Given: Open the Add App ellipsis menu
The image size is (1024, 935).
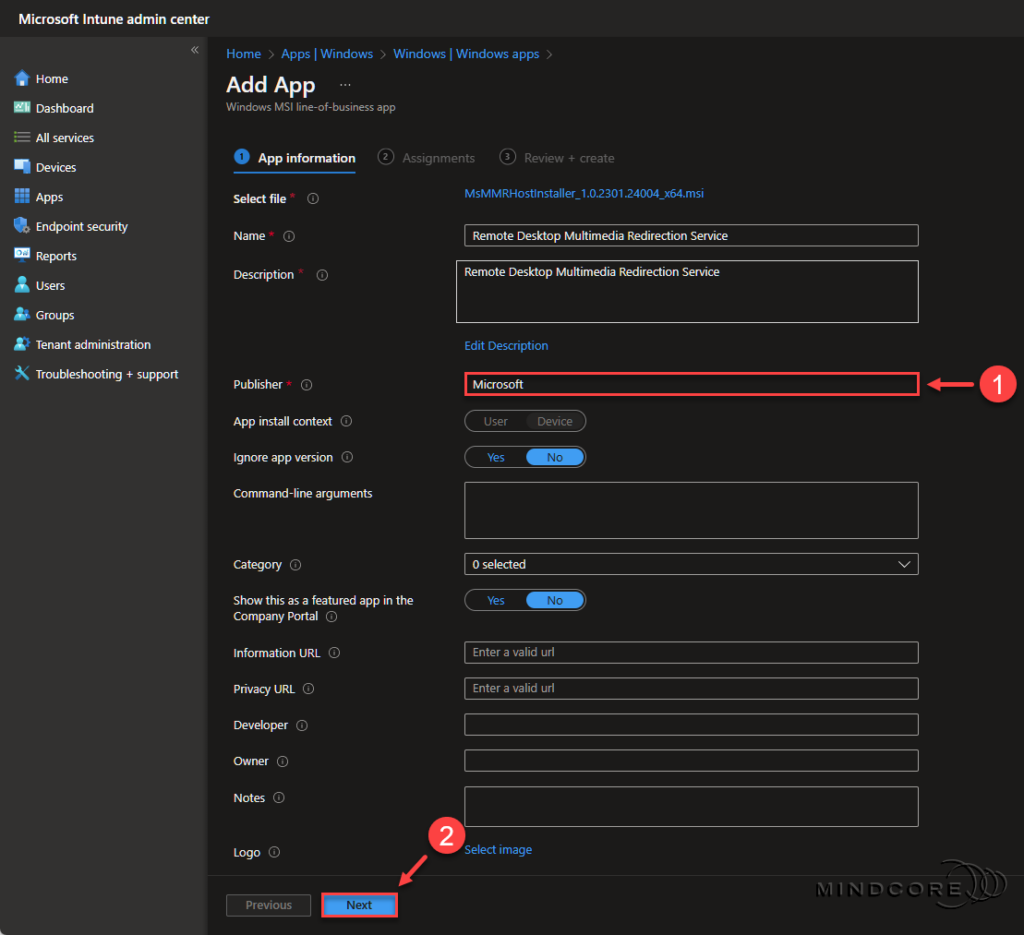Looking at the screenshot, I should point(345,84).
